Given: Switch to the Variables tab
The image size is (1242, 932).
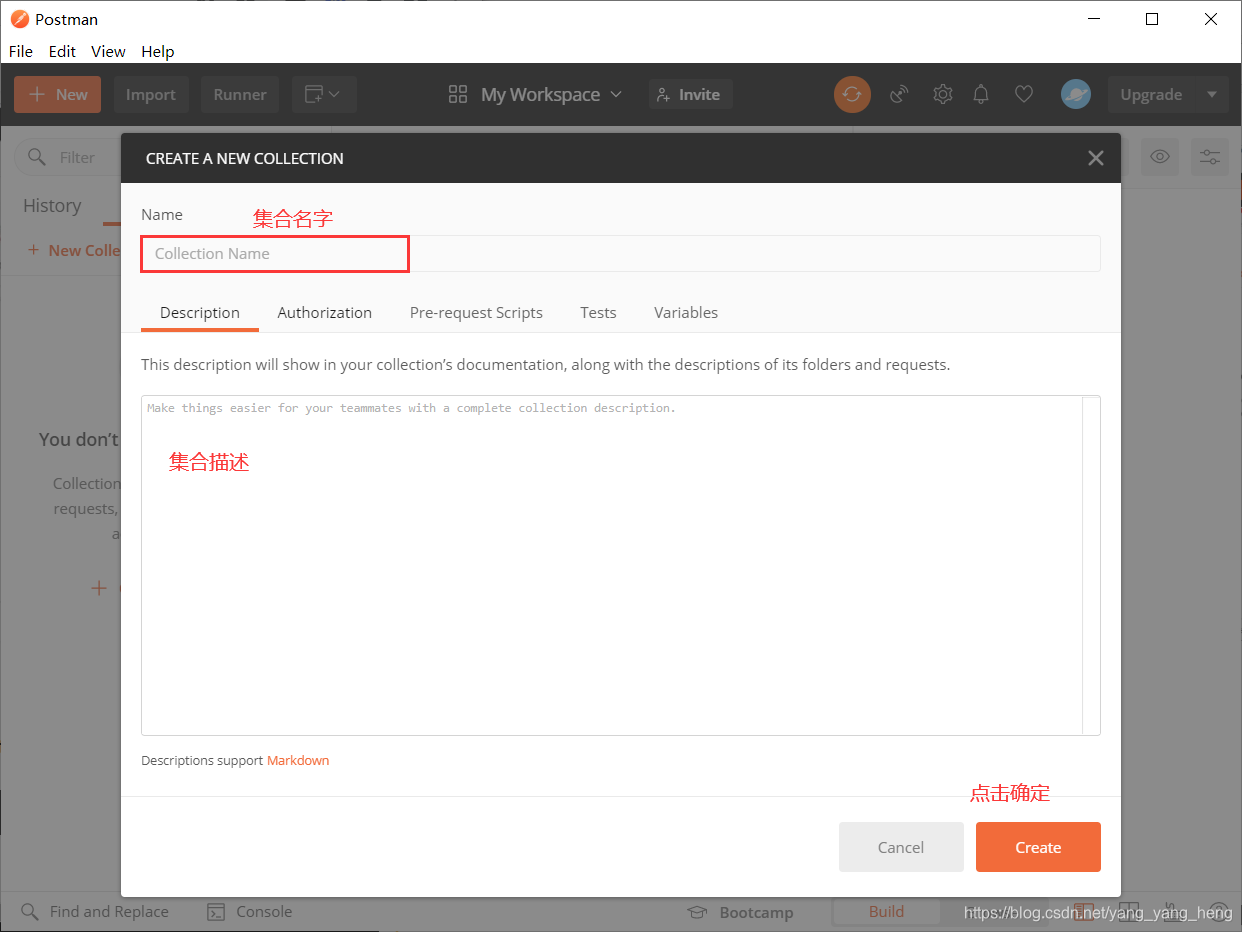Looking at the screenshot, I should tap(686, 312).
